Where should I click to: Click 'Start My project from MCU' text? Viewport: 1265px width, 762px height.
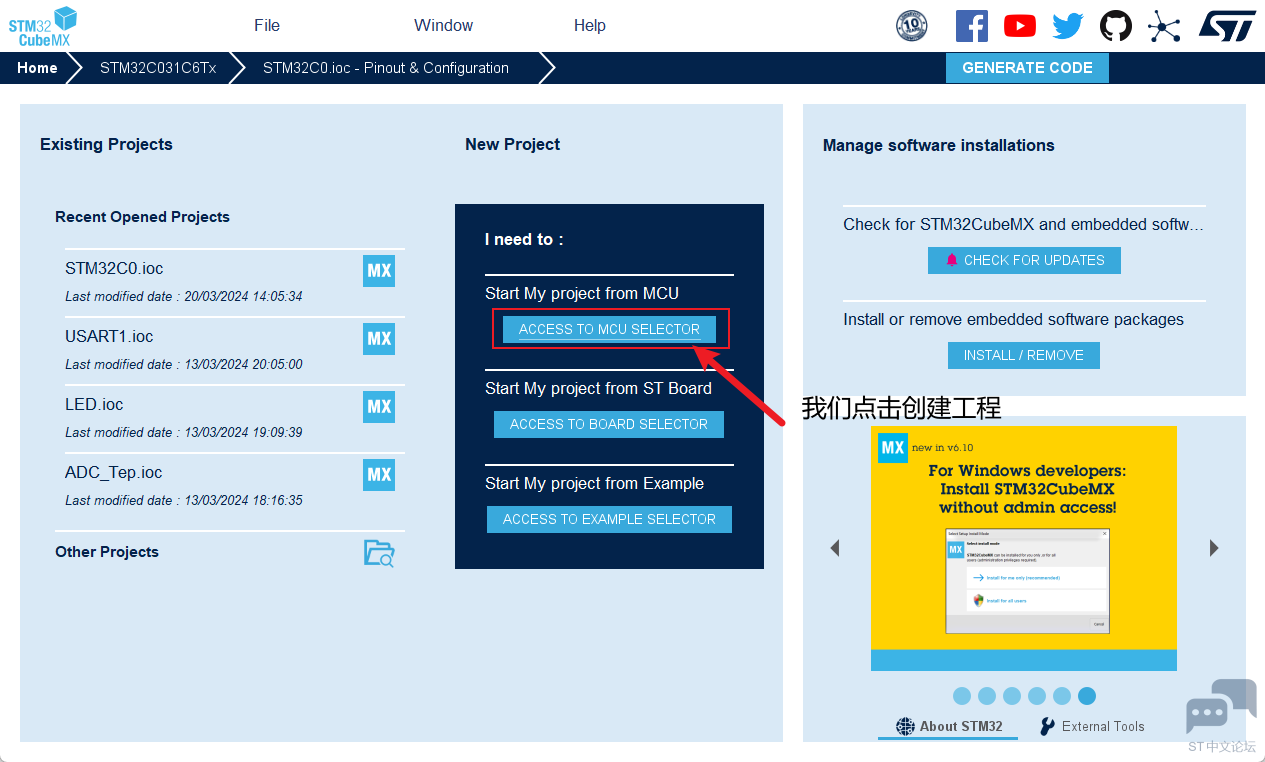coord(582,294)
